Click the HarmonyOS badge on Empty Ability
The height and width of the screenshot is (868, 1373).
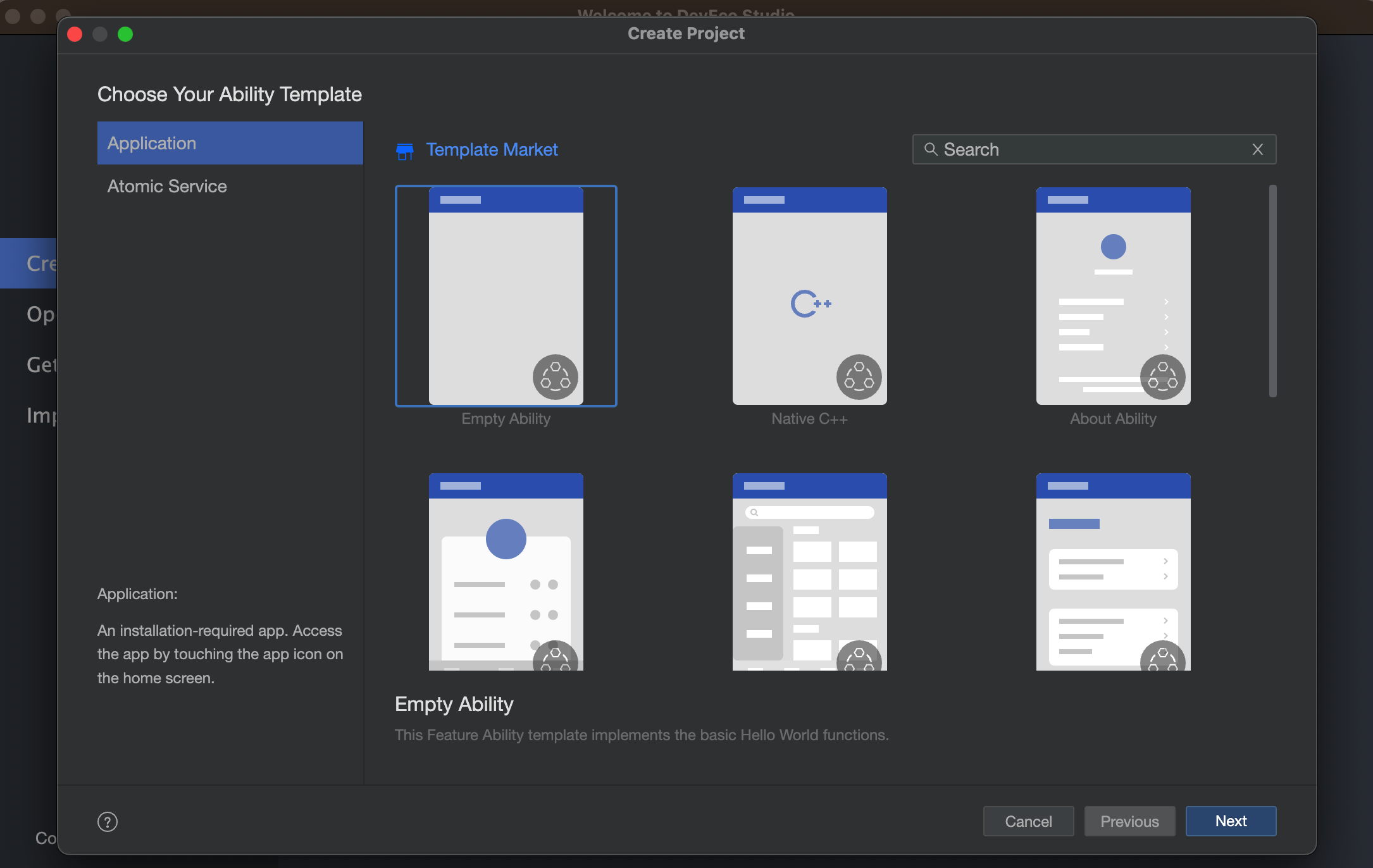click(x=556, y=377)
